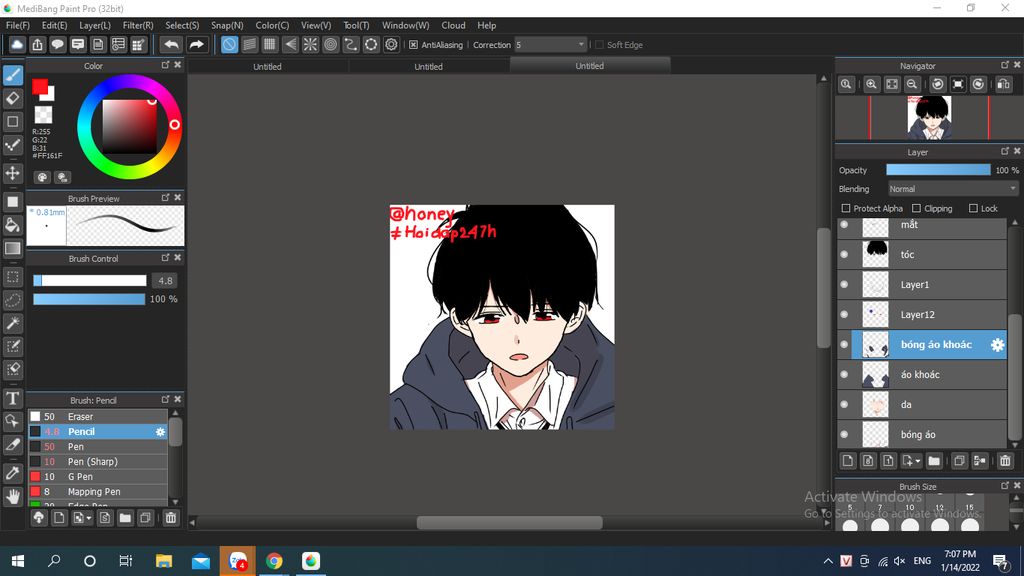Open the File(F) menu

pos(18,25)
